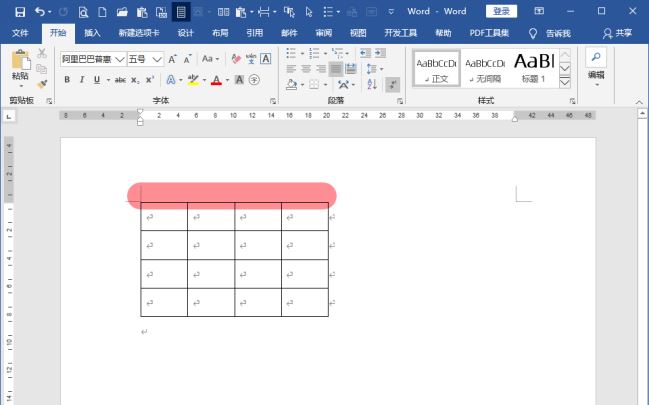649x405 pixels.
Task: Click the Cut scissors icon
Action: click(42, 53)
